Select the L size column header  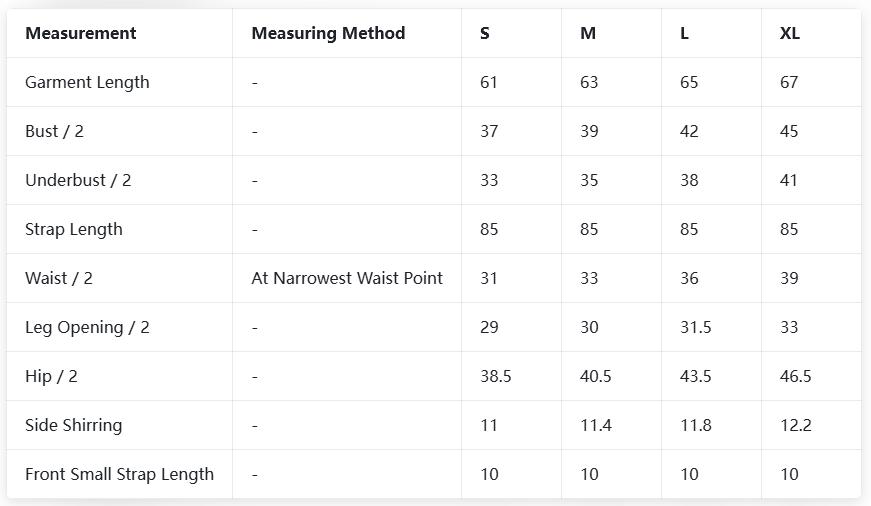tap(684, 33)
